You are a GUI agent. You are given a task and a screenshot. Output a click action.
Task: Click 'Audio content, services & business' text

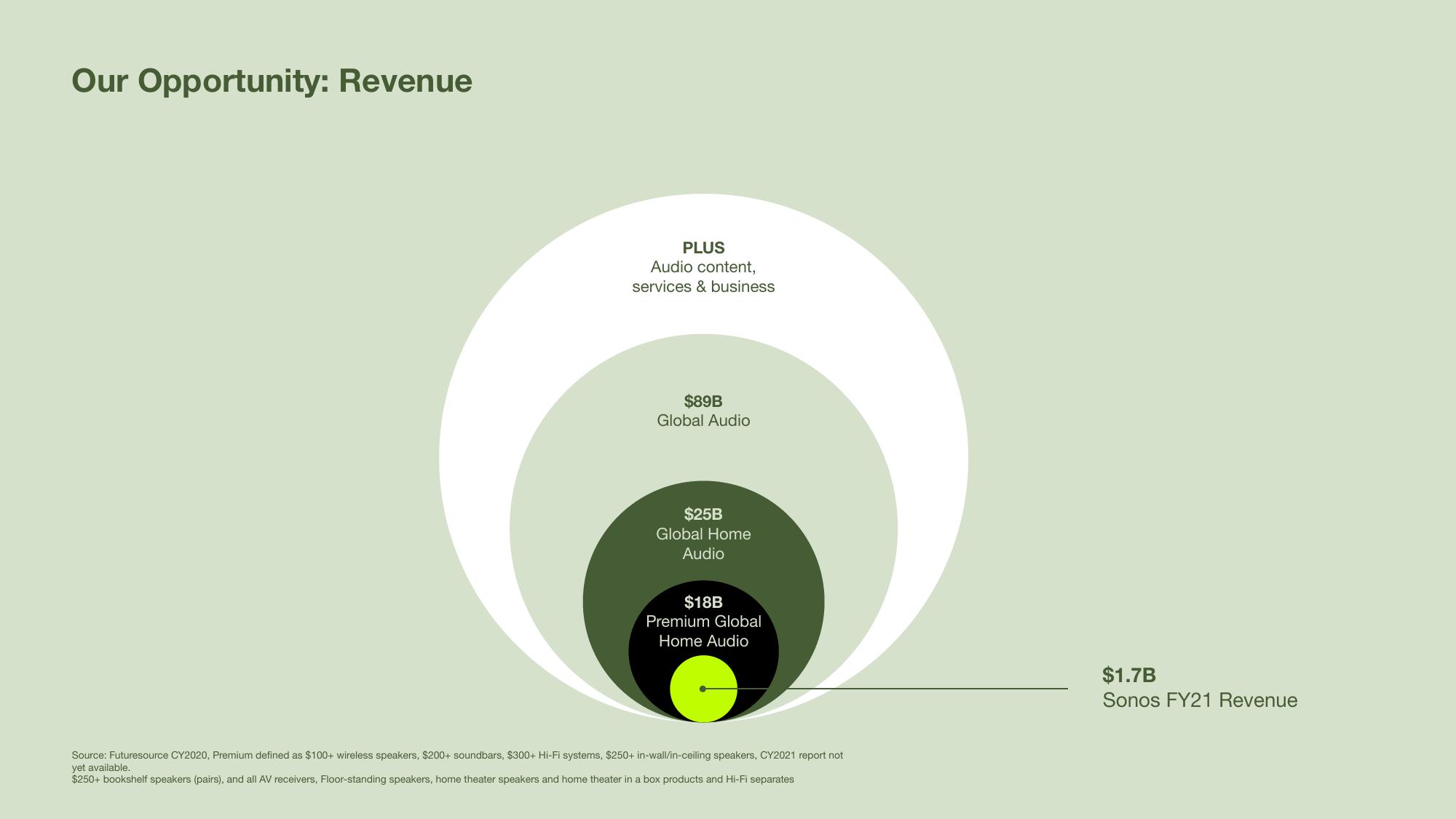pos(703,277)
